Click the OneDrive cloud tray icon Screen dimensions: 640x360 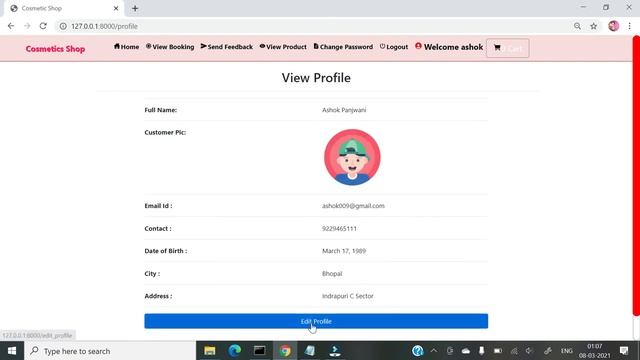coord(466,351)
